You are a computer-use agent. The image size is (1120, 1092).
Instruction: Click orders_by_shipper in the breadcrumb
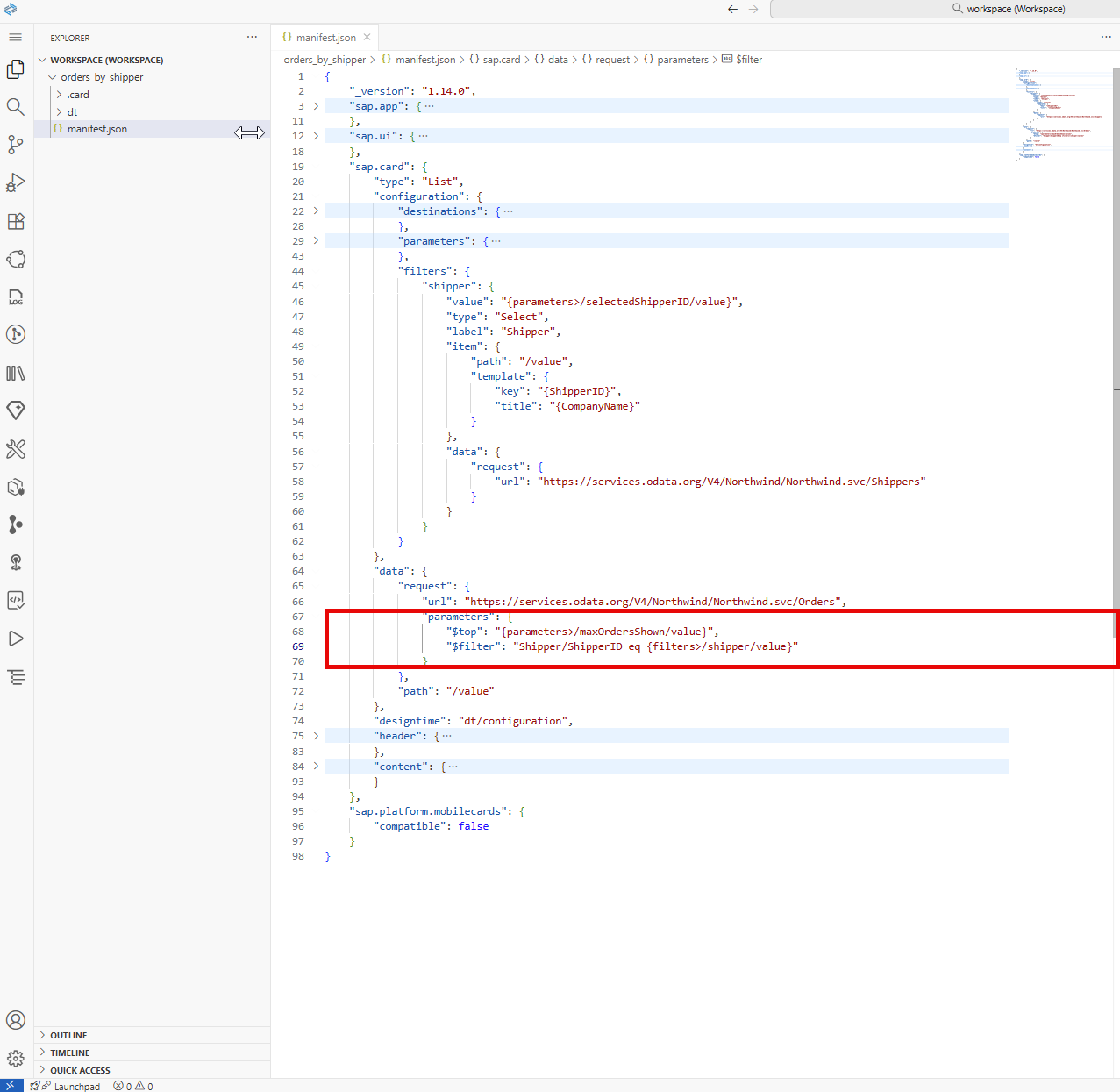click(x=325, y=60)
